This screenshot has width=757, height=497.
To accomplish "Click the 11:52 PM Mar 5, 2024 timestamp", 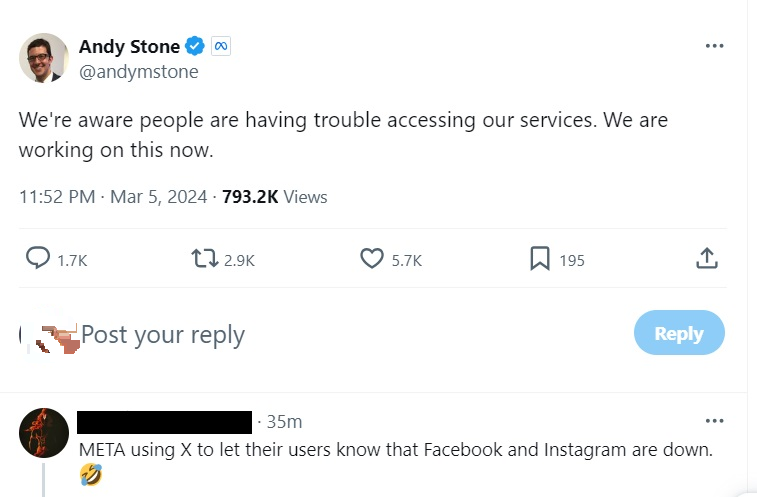I will pos(113,197).
